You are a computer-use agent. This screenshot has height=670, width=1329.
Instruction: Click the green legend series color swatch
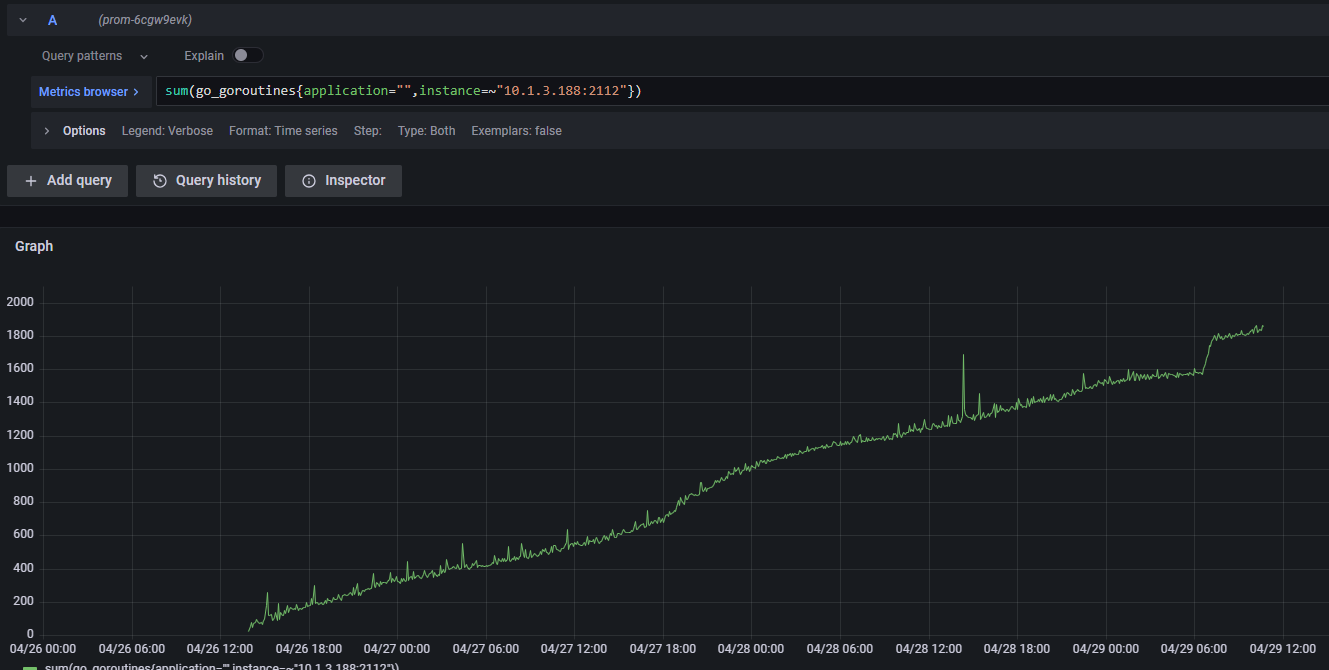30,667
